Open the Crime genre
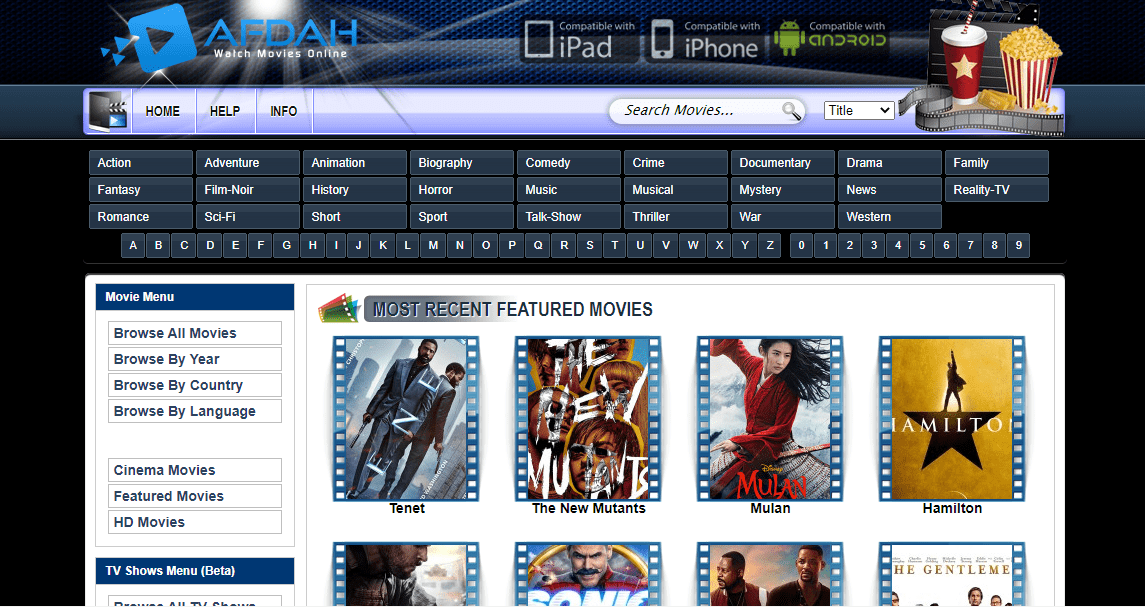 tap(675, 163)
